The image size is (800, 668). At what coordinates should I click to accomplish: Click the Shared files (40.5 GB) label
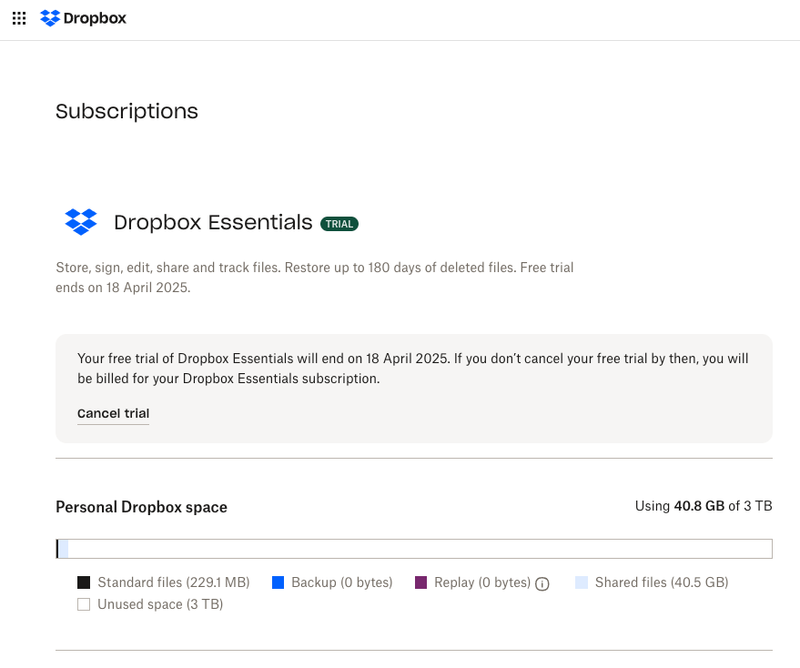[661, 582]
